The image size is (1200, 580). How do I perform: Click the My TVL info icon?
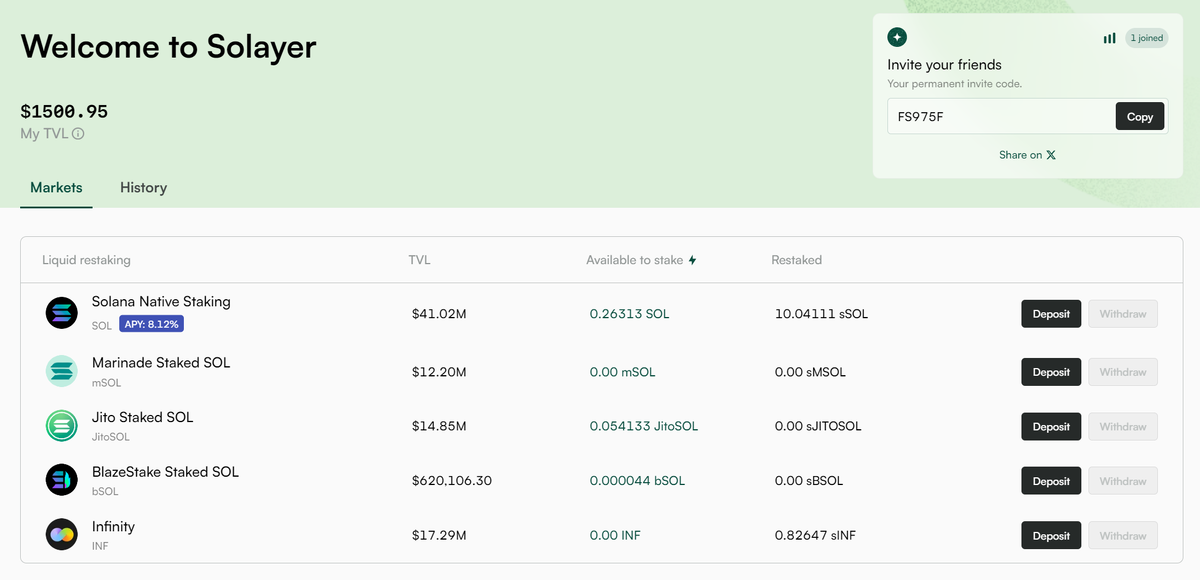[x=78, y=134]
